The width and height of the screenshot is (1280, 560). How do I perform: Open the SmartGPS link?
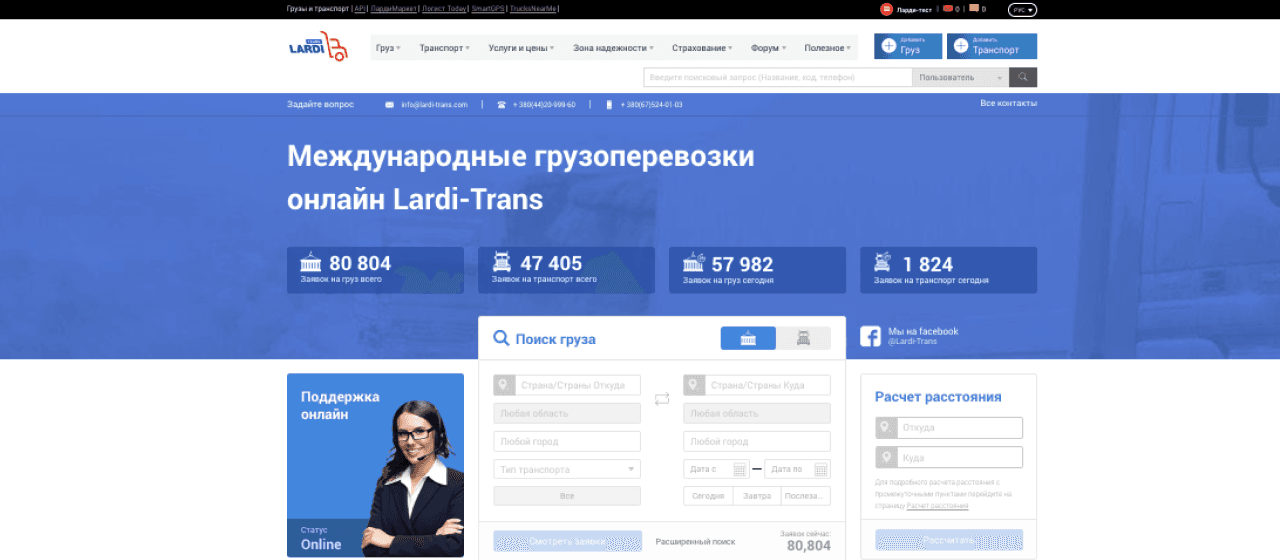pyautogui.click(x=488, y=9)
